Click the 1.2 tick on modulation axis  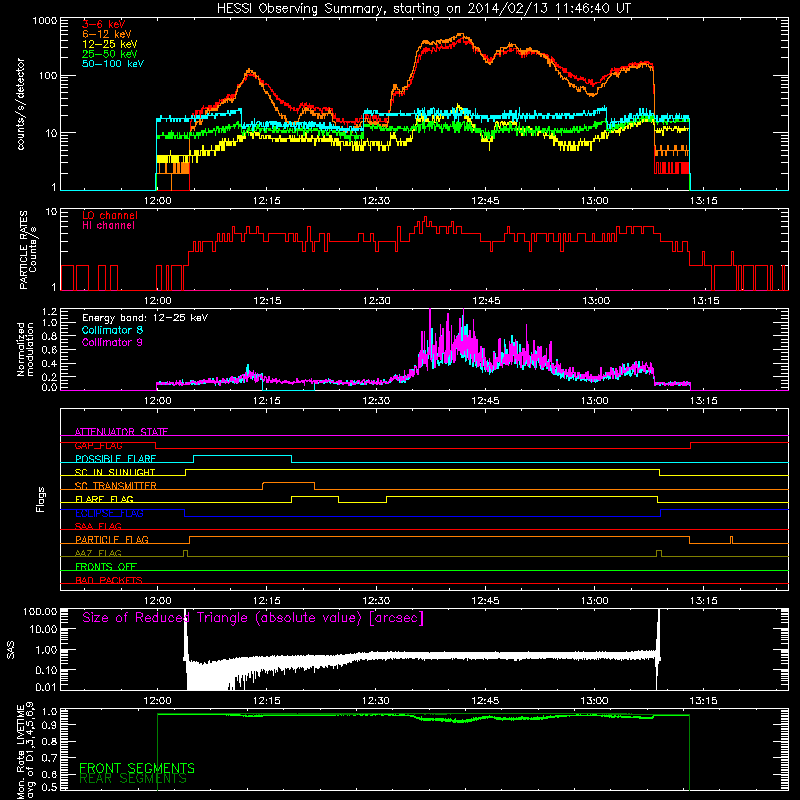[49, 312]
